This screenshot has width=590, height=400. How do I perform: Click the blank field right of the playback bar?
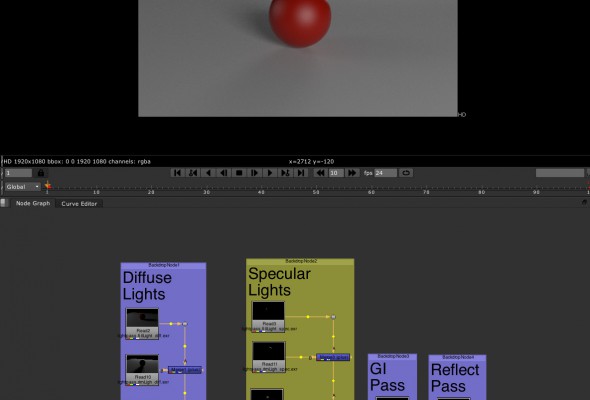560,173
